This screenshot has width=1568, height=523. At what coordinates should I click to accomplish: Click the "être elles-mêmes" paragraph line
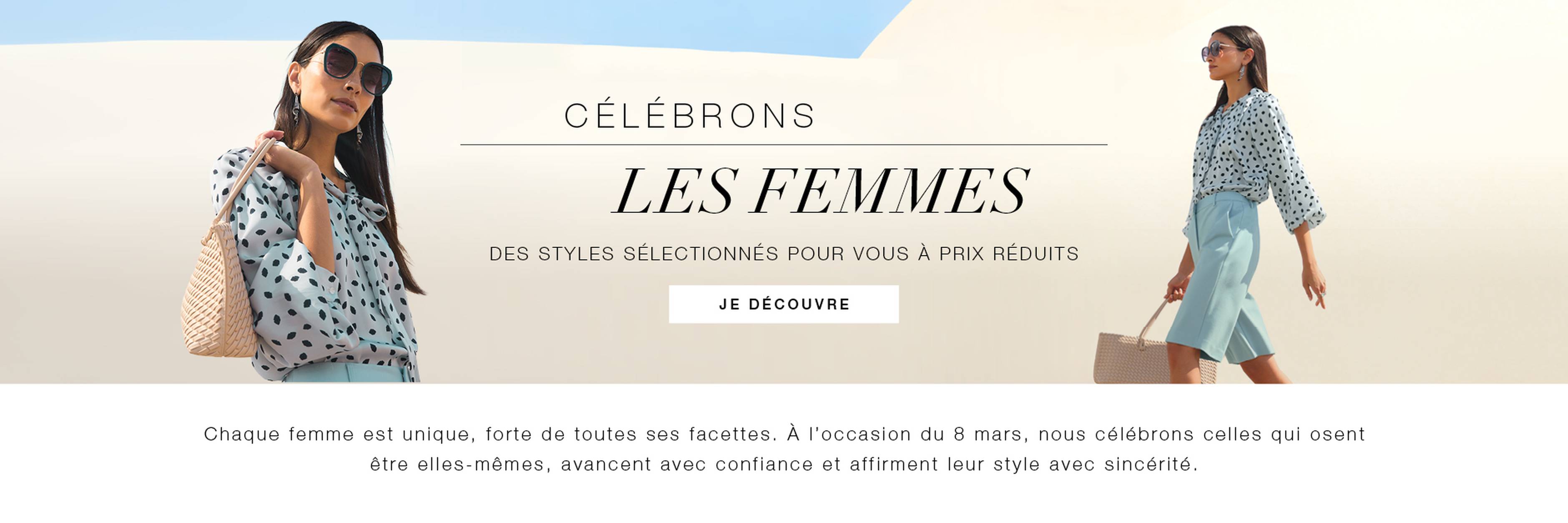coord(784,465)
